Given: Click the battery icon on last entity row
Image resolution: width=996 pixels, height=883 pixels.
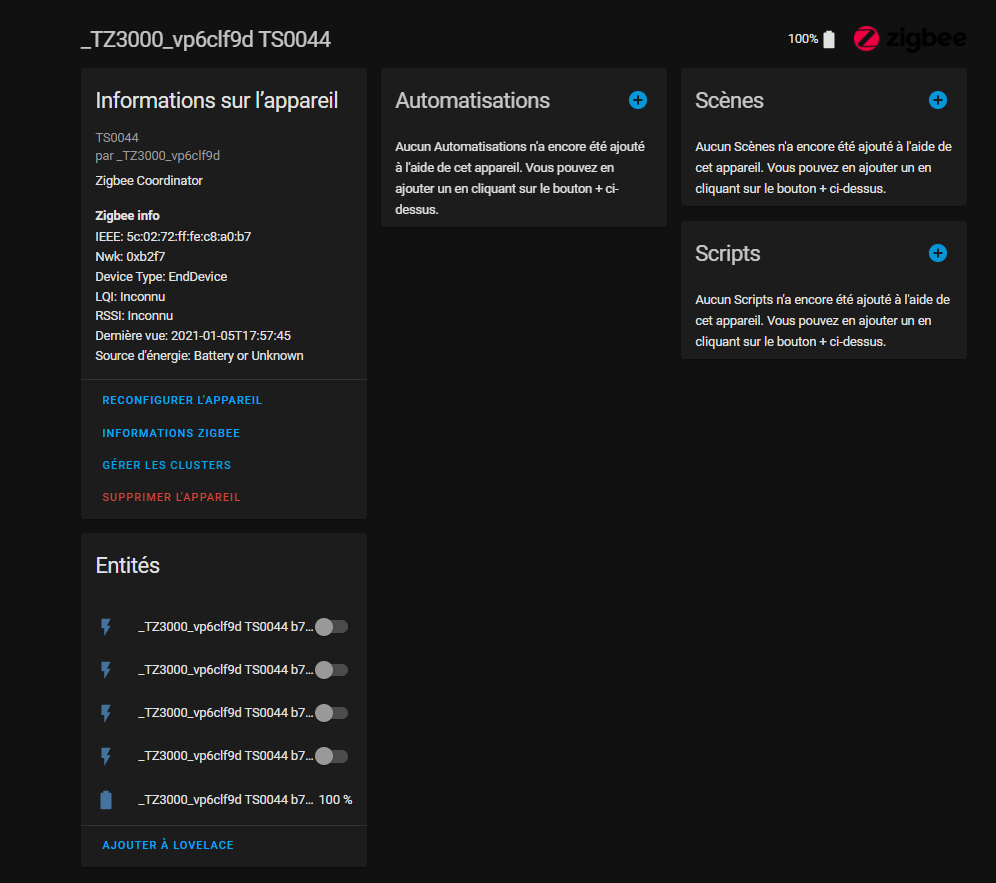Looking at the screenshot, I should (x=105, y=799).
